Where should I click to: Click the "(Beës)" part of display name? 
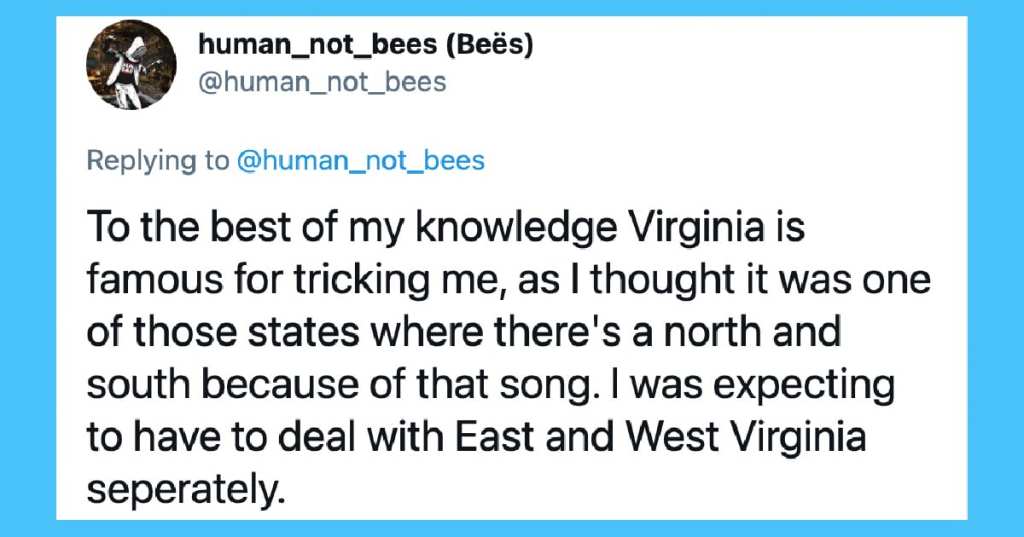point(490,44)
